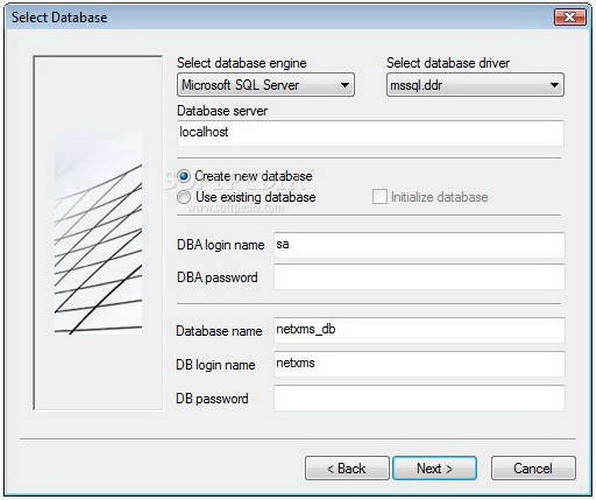Click the "DBA password" label

(x=217, y=278)
